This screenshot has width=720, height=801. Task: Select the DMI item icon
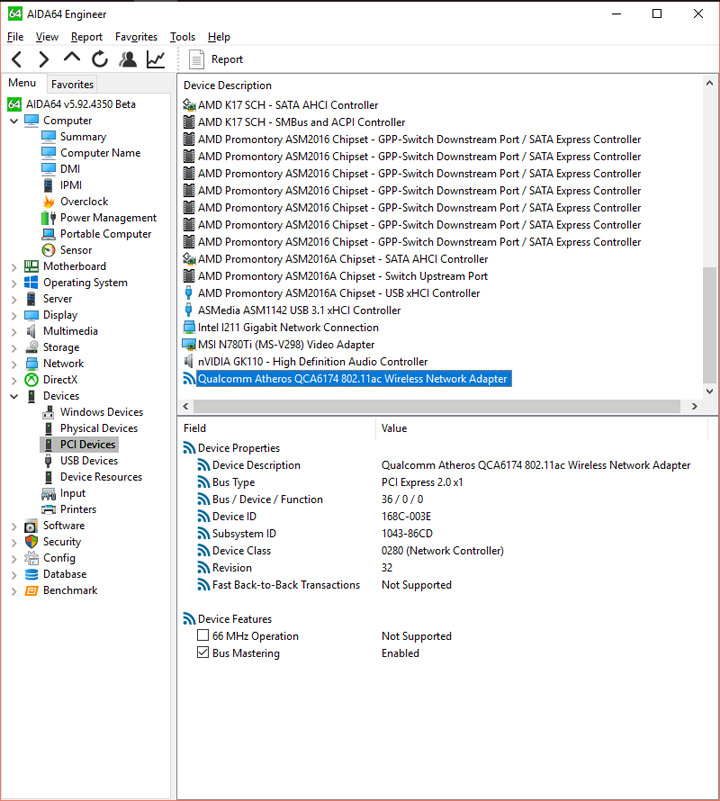pyautogui.click(x=49, y=169)
